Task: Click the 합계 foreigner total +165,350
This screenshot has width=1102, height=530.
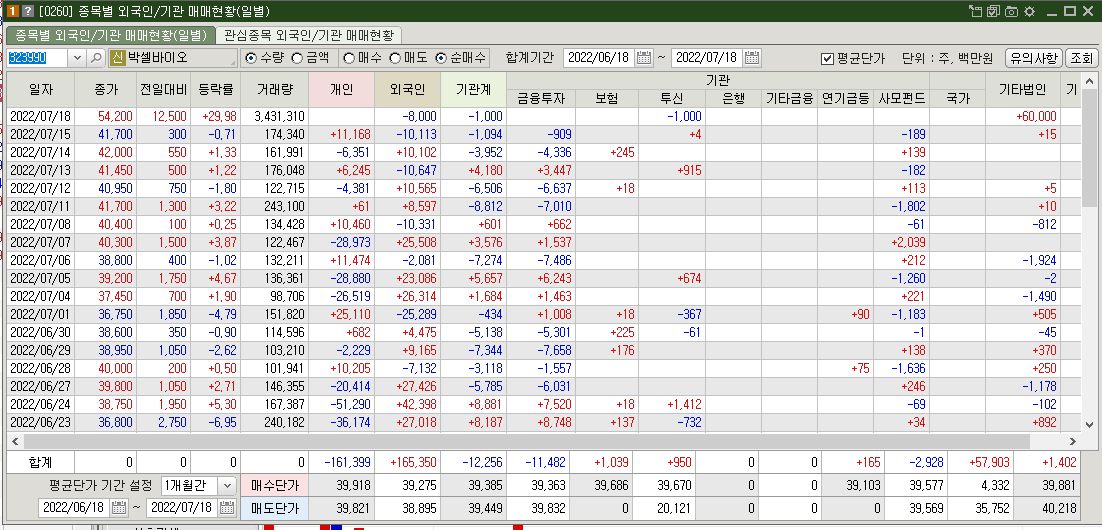Action: (408, 463)
